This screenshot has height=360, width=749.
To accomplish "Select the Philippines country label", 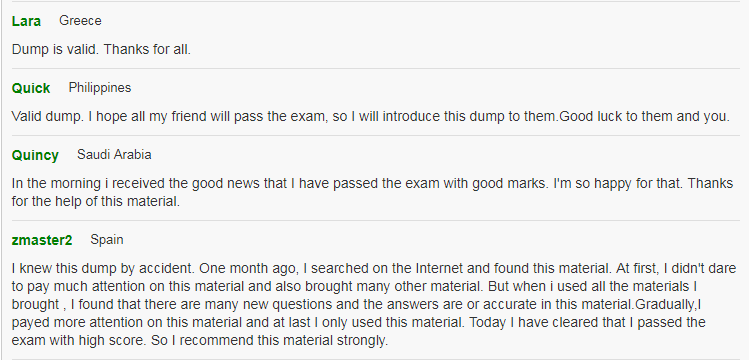I will click(100, 88).
